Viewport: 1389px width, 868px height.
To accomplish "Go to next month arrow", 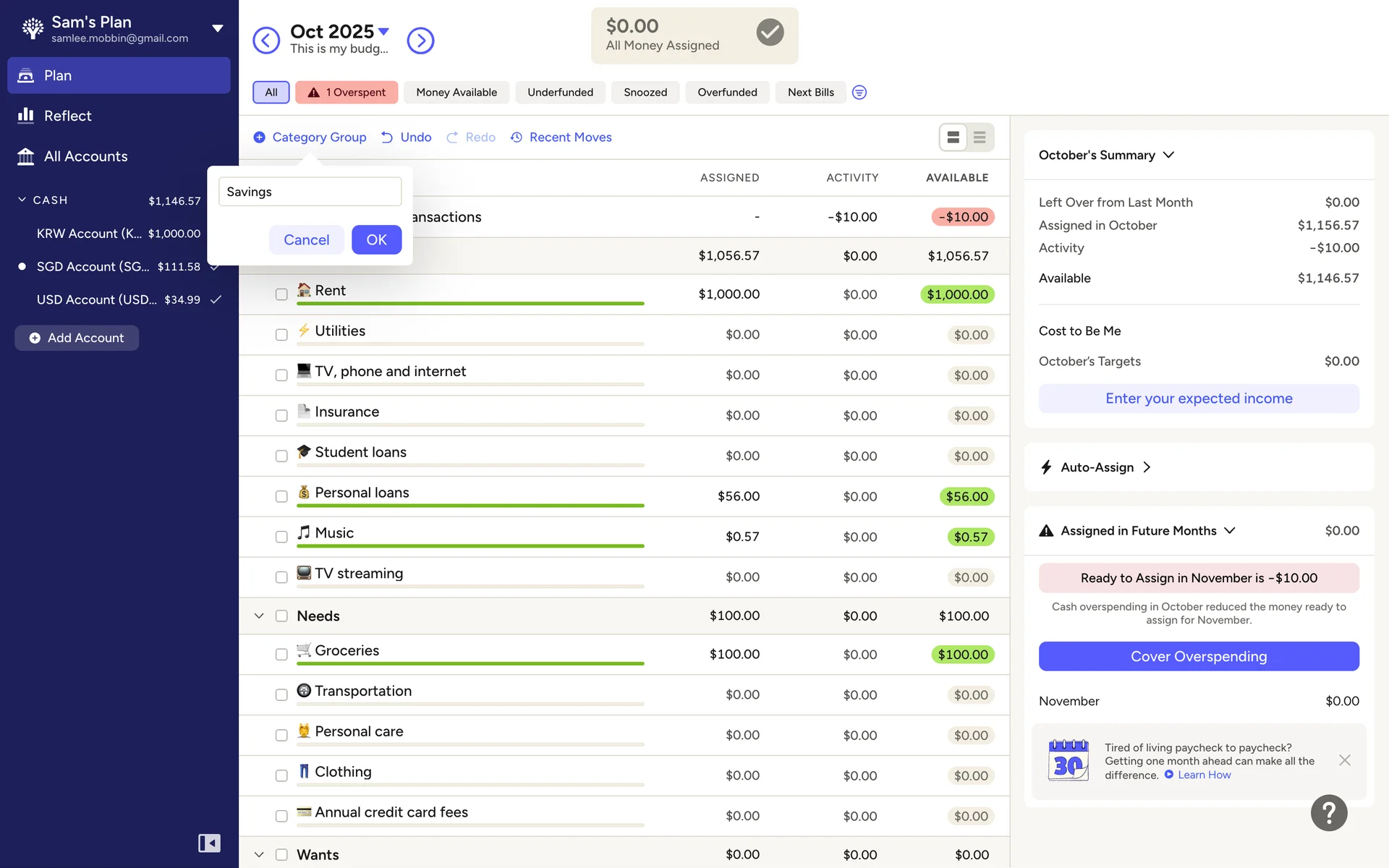I will [x=420, y=41].
